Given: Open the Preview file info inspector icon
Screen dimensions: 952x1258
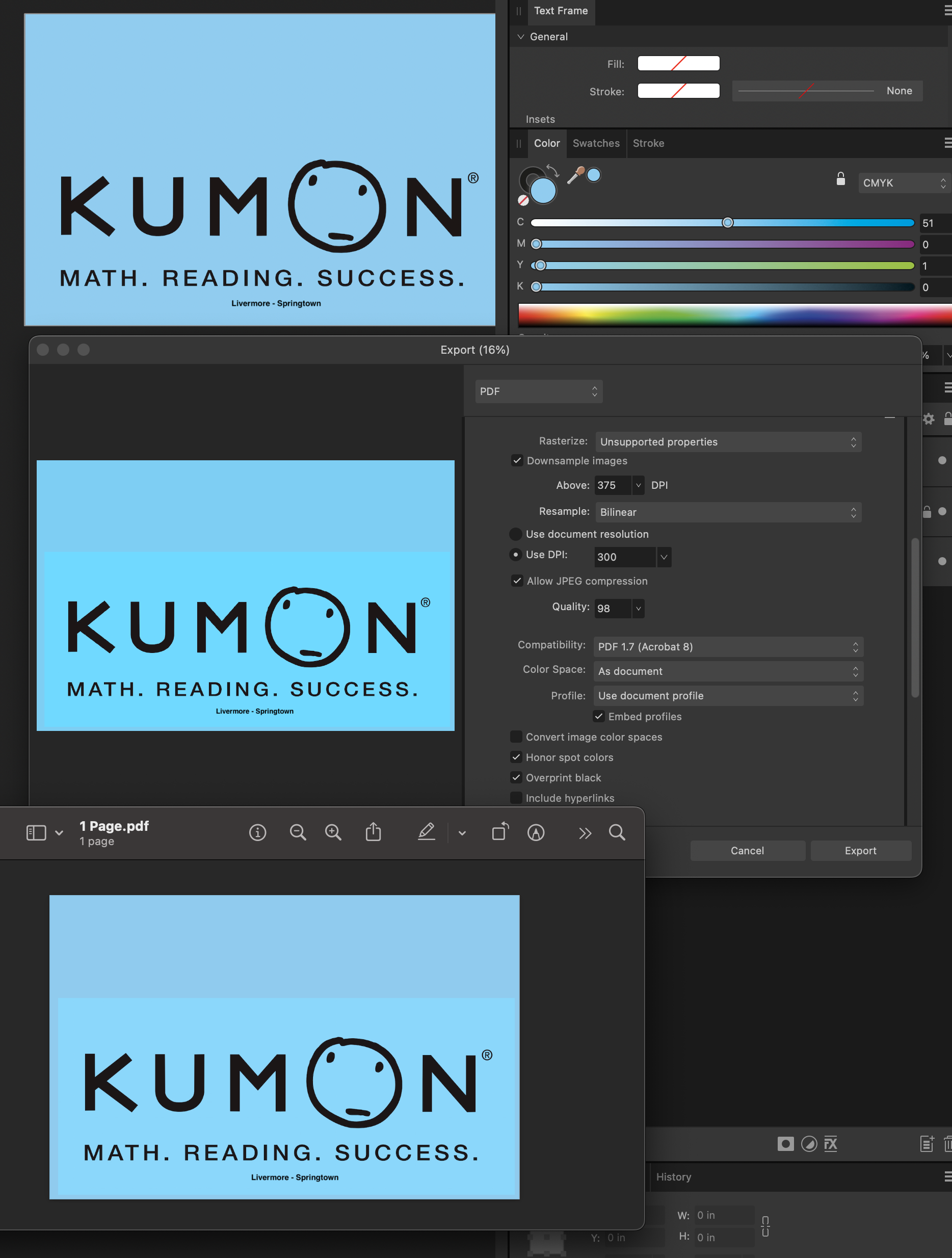Looking at the screenshot, I should [257, 832].
